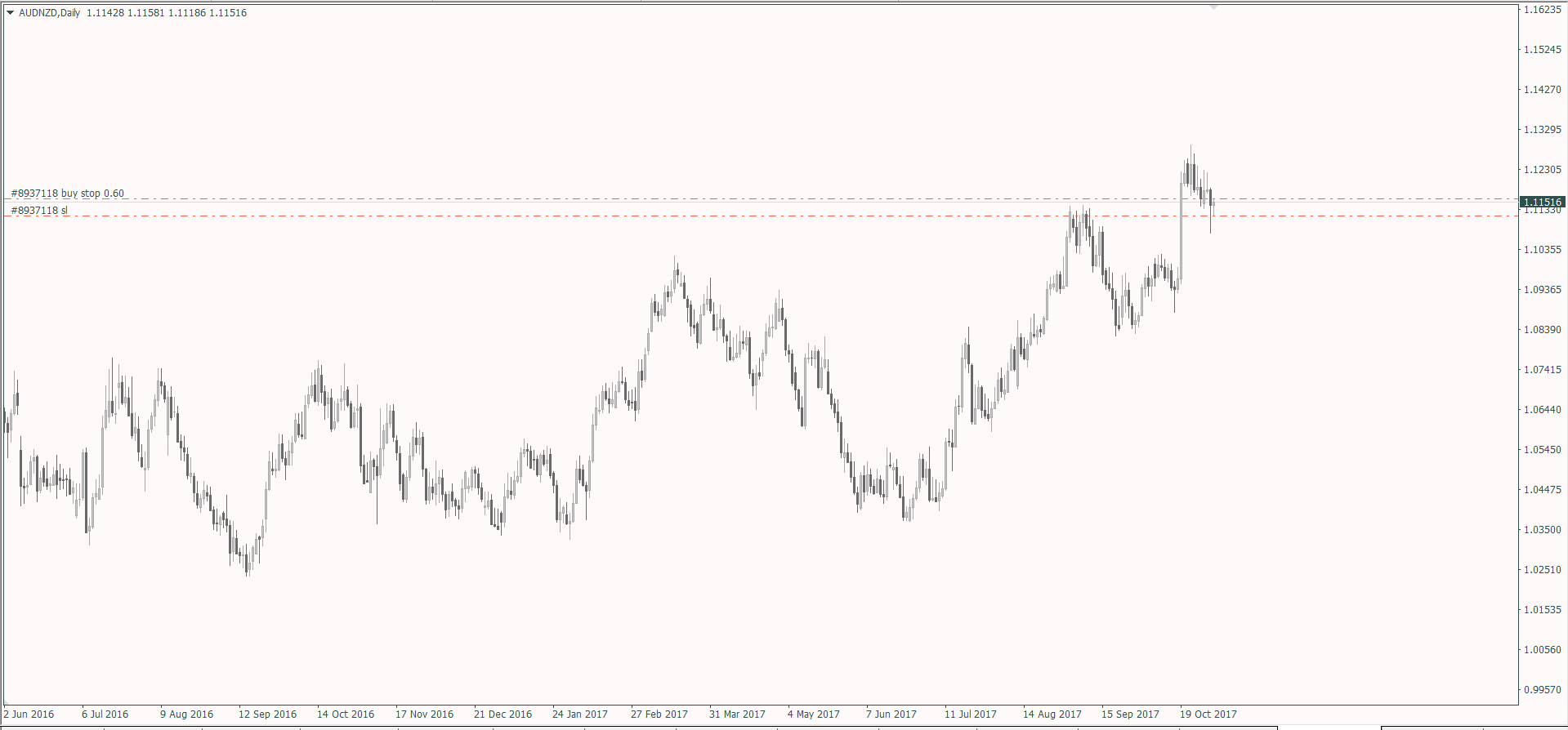Image resolution: width=1568 pixels, height=730 pixels.
Task: Click the '7 Jun 2017' date label
Action: [x=891, y=714]
